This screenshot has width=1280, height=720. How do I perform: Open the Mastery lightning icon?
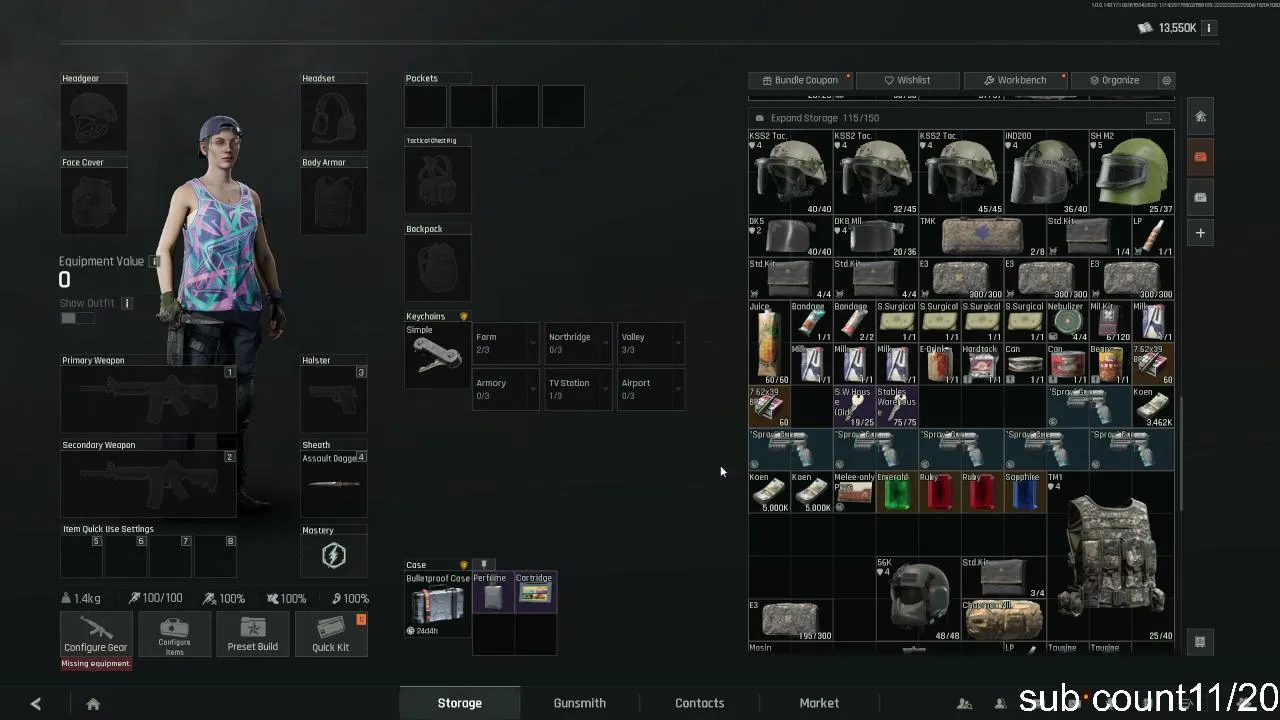[x=334, y=556]
